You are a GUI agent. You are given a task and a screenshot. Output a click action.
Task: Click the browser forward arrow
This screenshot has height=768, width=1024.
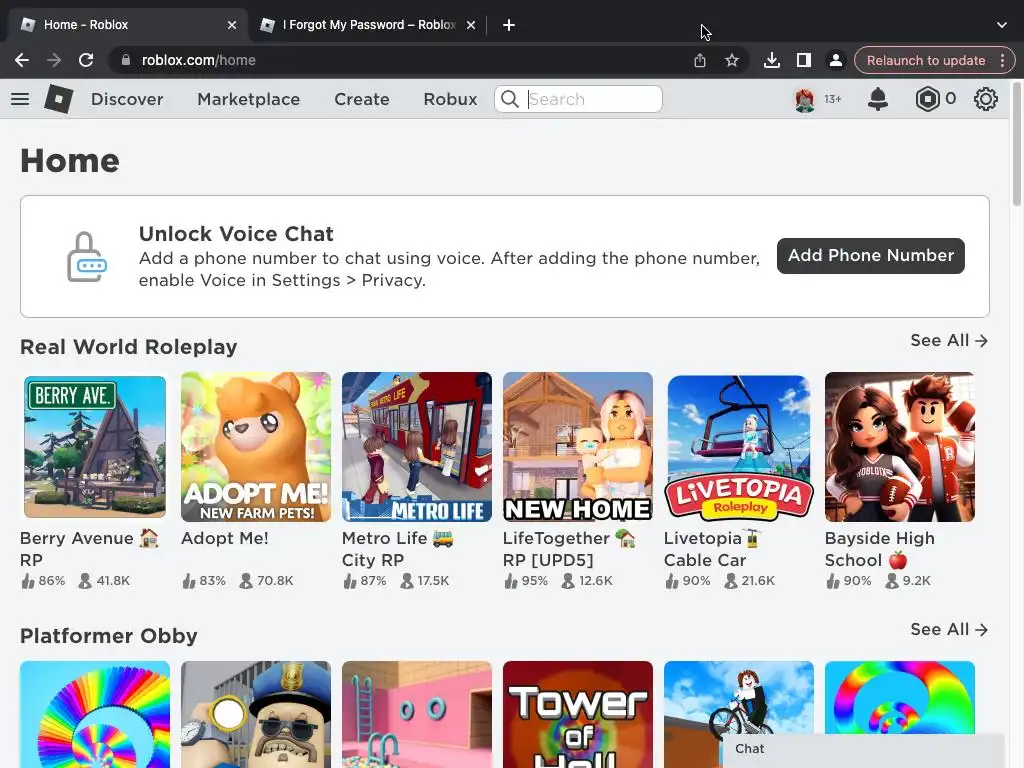tap(54, 60)
